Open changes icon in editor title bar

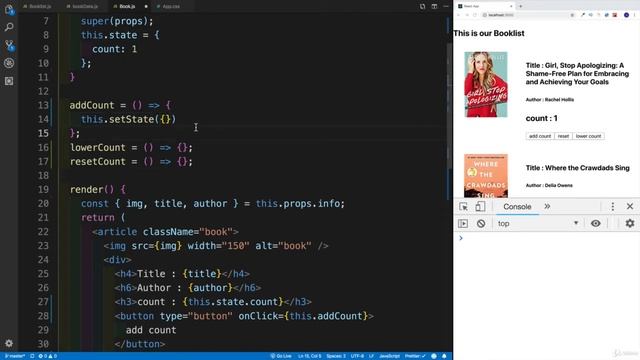tap(422, 6)
